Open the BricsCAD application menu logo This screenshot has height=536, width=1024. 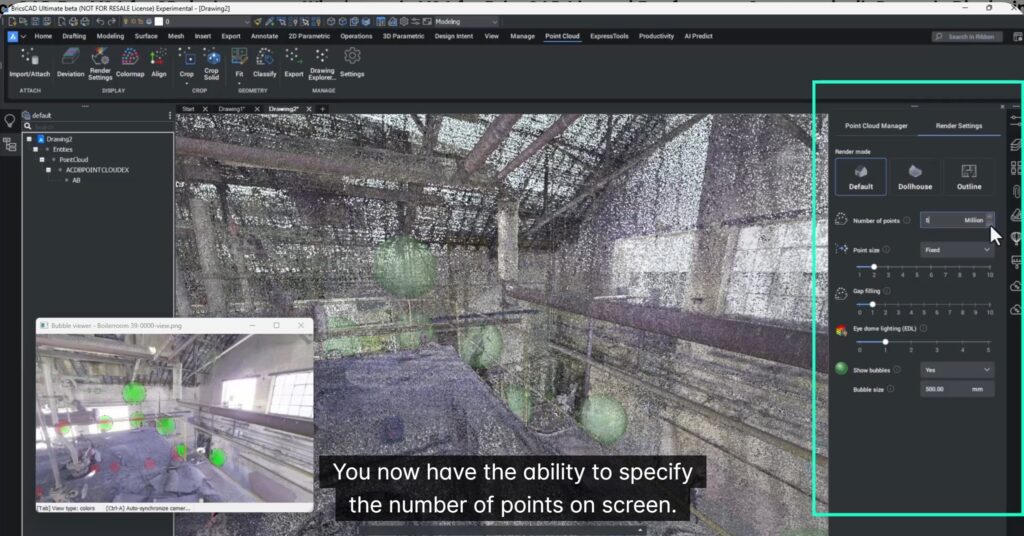point(12,37)
